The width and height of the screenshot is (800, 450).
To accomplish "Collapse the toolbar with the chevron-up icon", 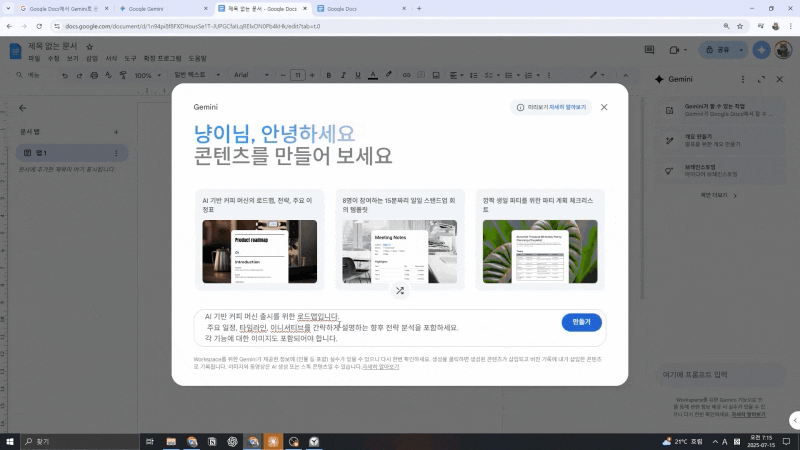I will (626, 76).
